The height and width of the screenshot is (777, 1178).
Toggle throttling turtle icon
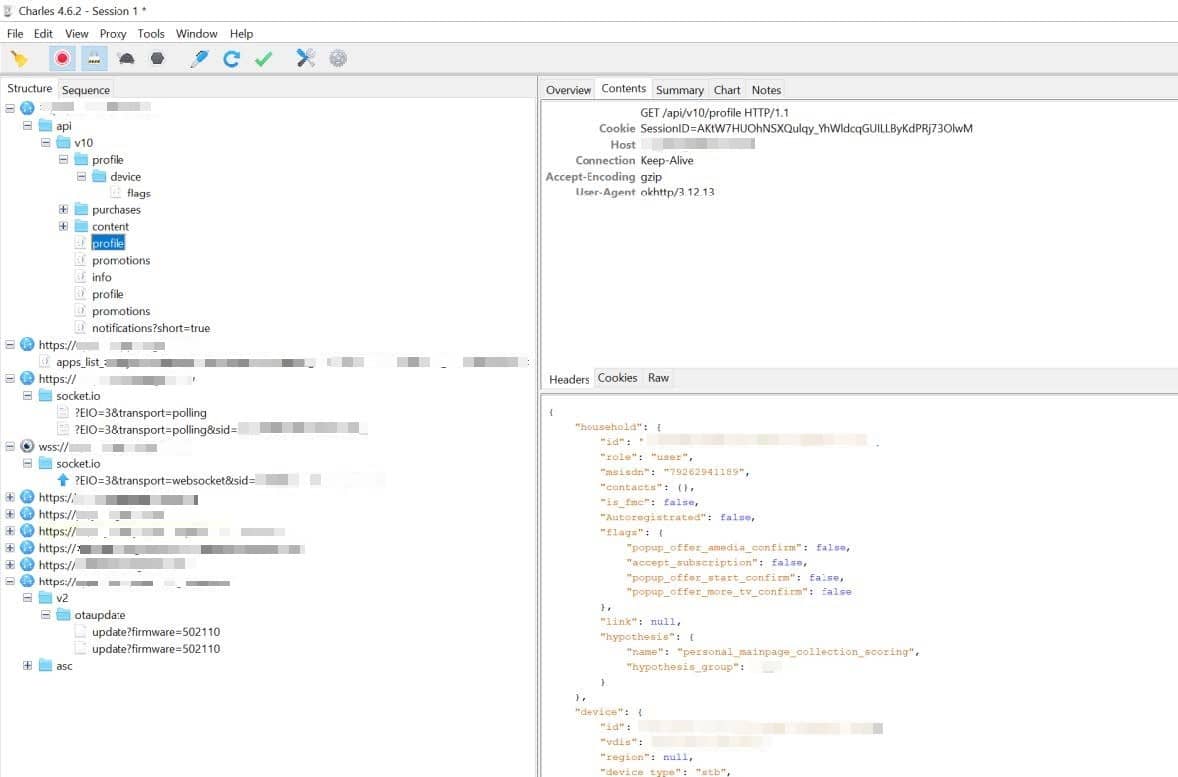125,59
